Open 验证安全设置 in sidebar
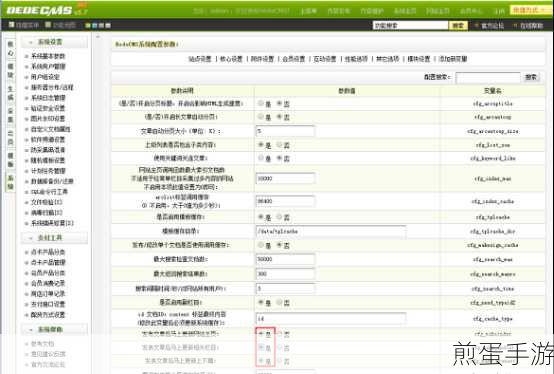Viewport: 554px width, 374px height. (x=48, y=108)
